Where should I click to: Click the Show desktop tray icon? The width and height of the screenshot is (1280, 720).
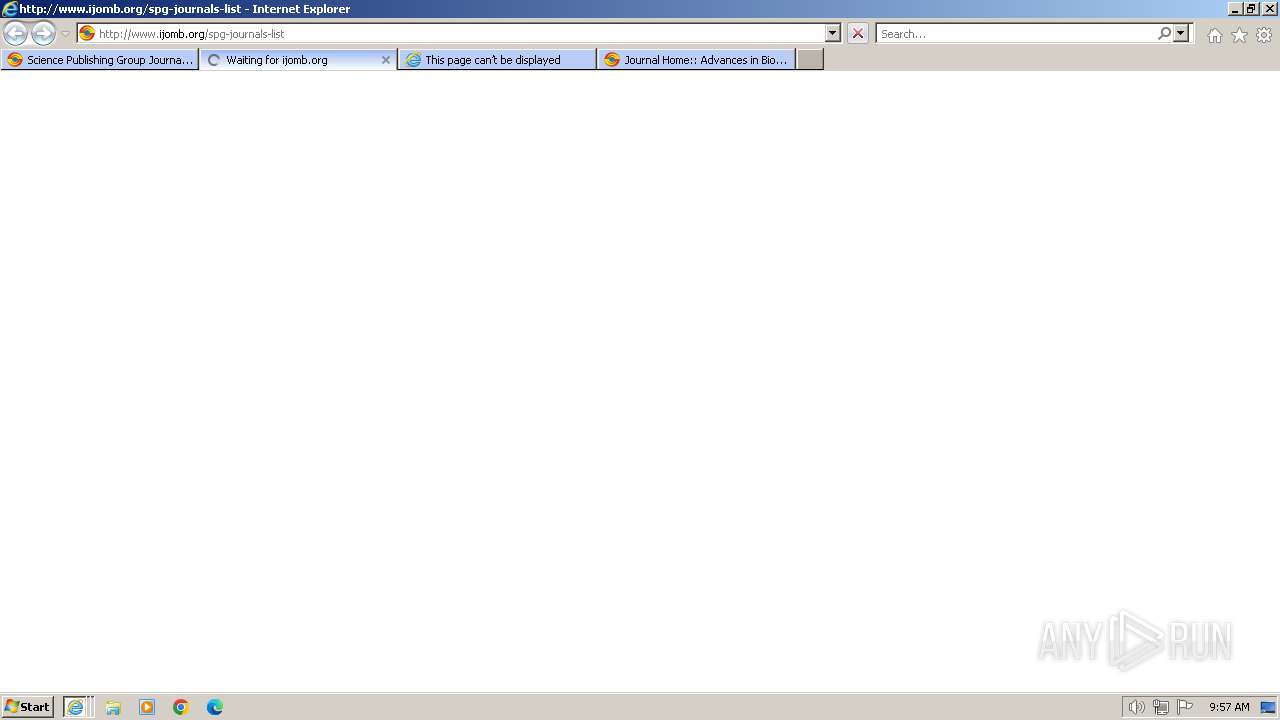point(1268,707)
